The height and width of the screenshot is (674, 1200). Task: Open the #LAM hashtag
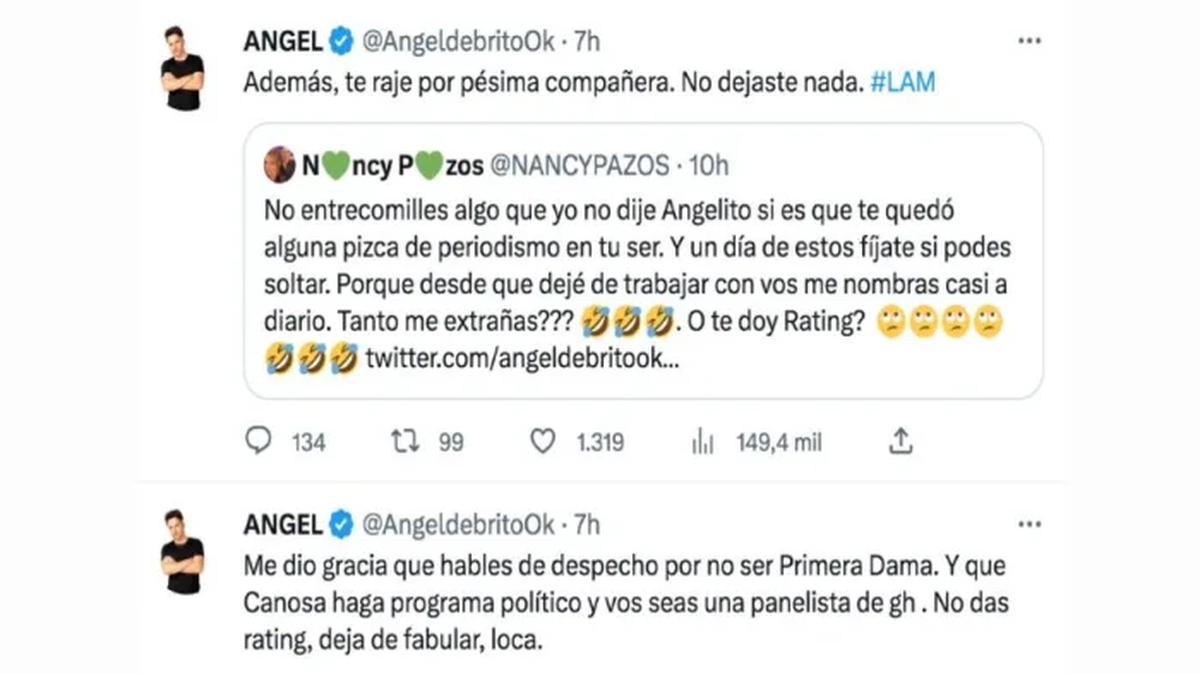click(x=903, y=84)
